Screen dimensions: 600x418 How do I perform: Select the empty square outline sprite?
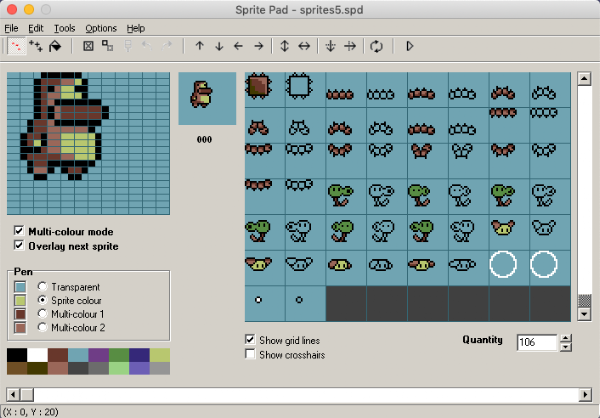(x=305, y=90)
